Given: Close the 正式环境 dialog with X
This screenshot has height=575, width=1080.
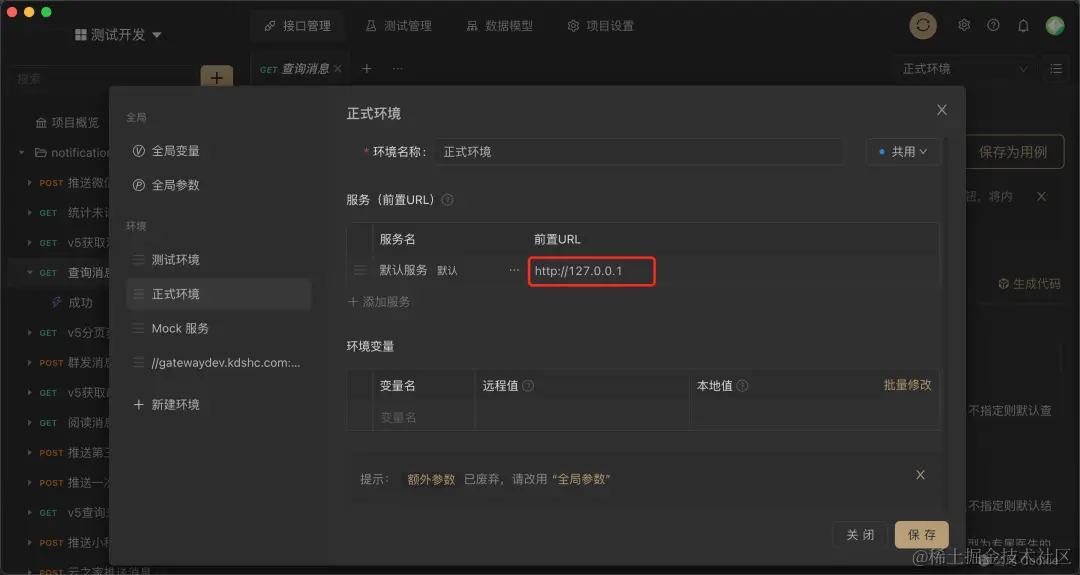Looking at the screenshot, I should click(942, 110).
